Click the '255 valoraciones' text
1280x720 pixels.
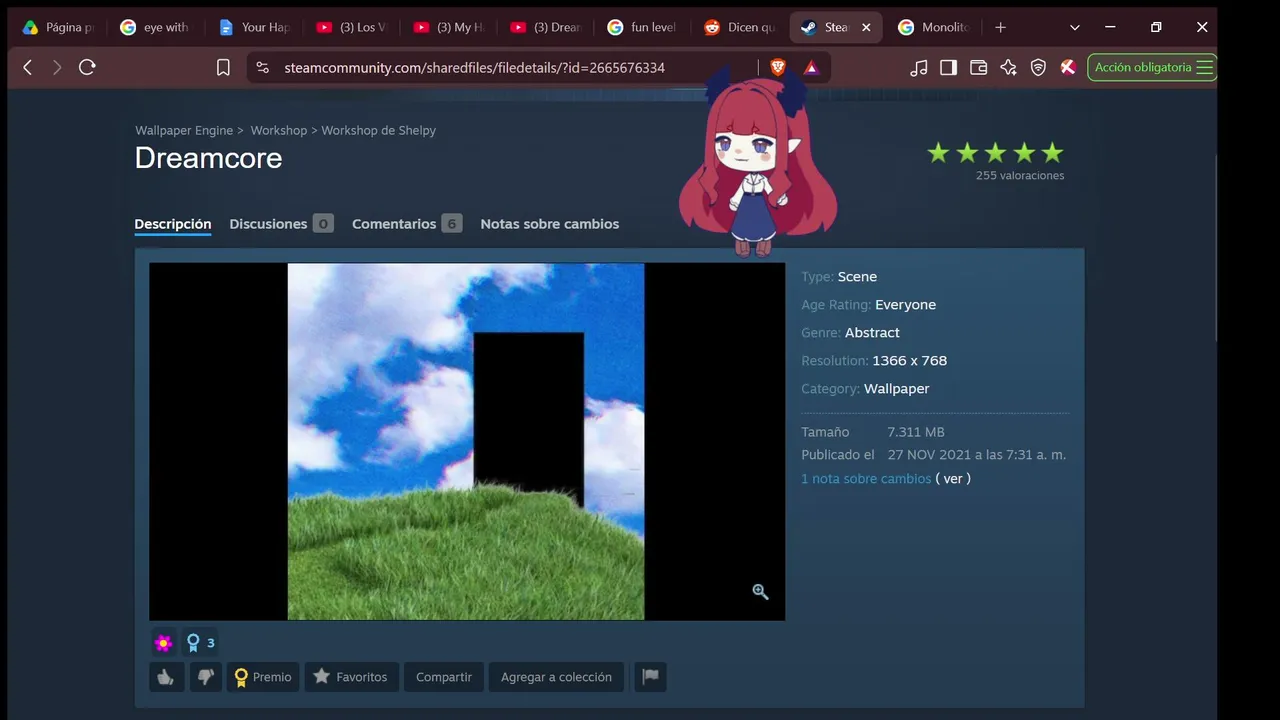[1020, 176]
